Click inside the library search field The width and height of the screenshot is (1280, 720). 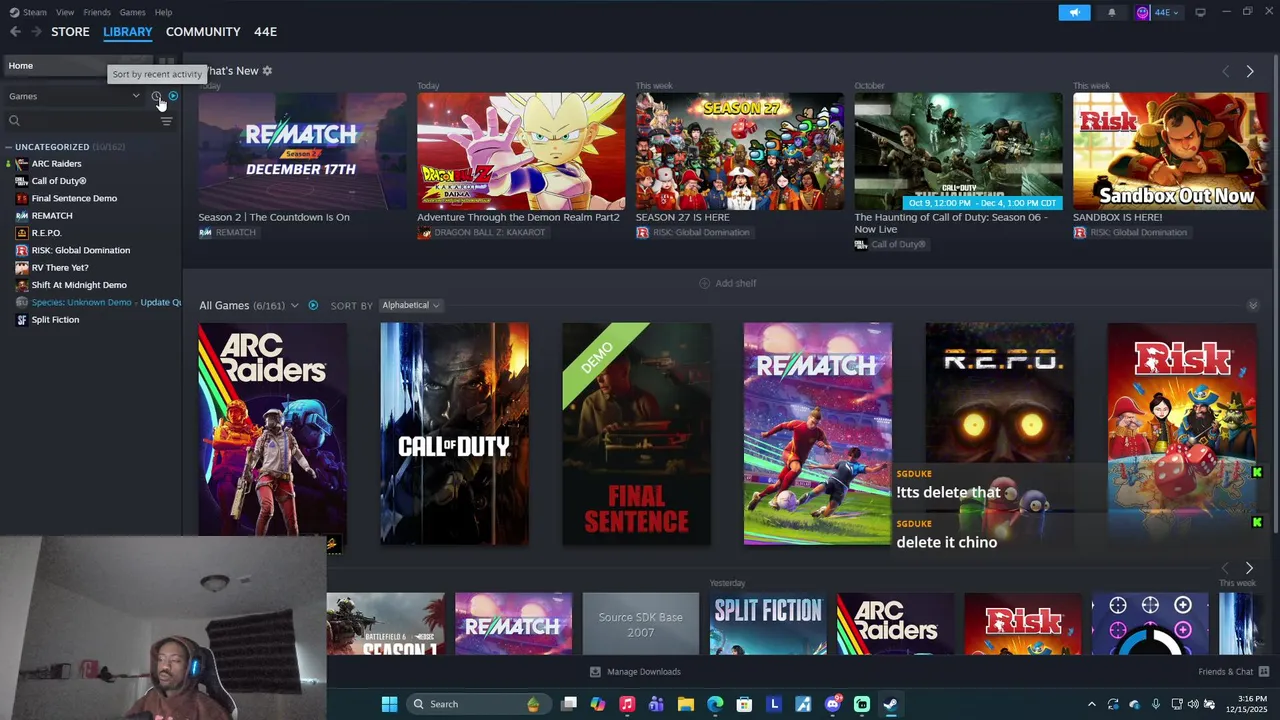pos(90,121)
